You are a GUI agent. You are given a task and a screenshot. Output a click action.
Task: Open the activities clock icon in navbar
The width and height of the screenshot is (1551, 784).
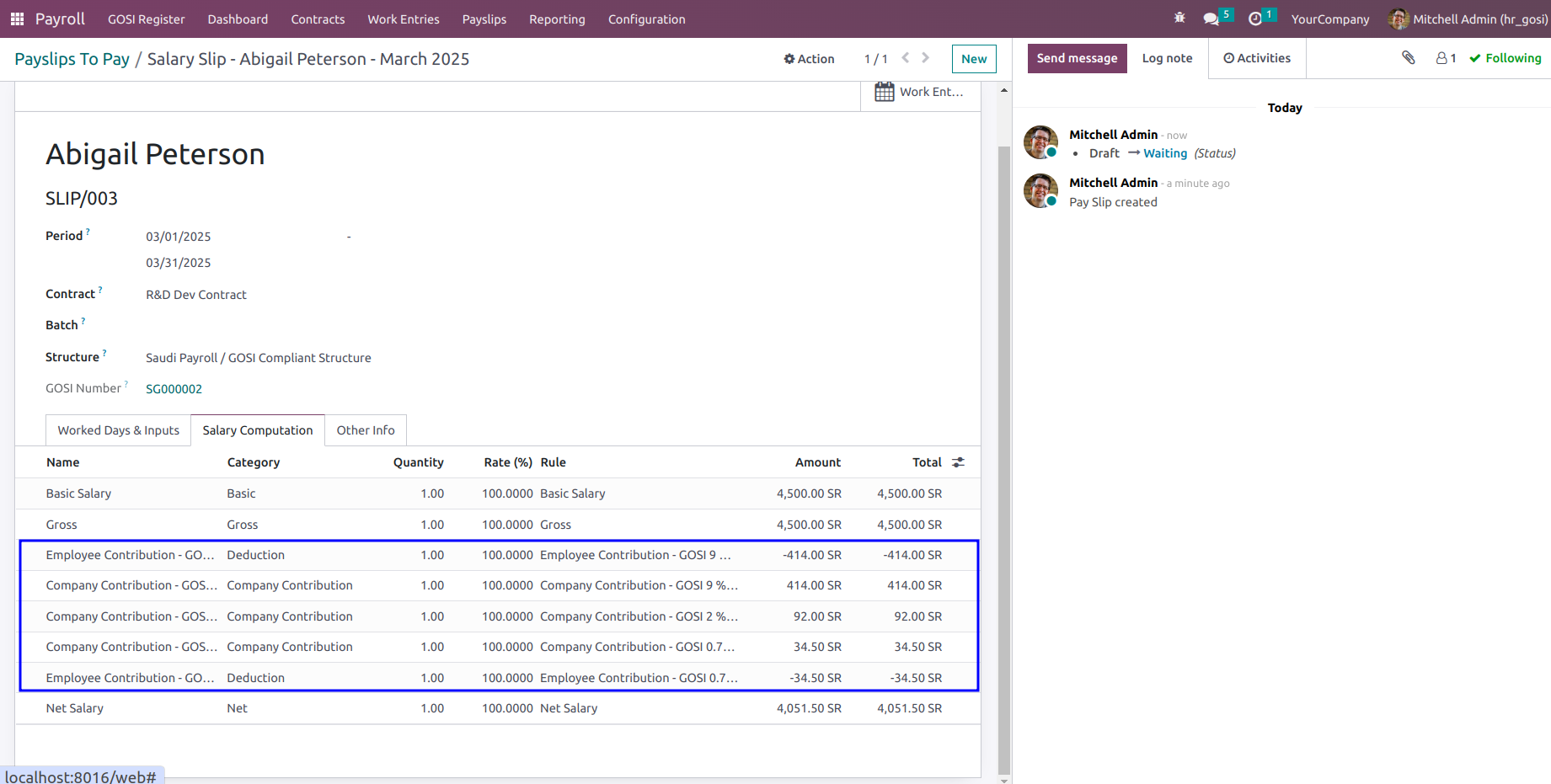coord(1255,19)
